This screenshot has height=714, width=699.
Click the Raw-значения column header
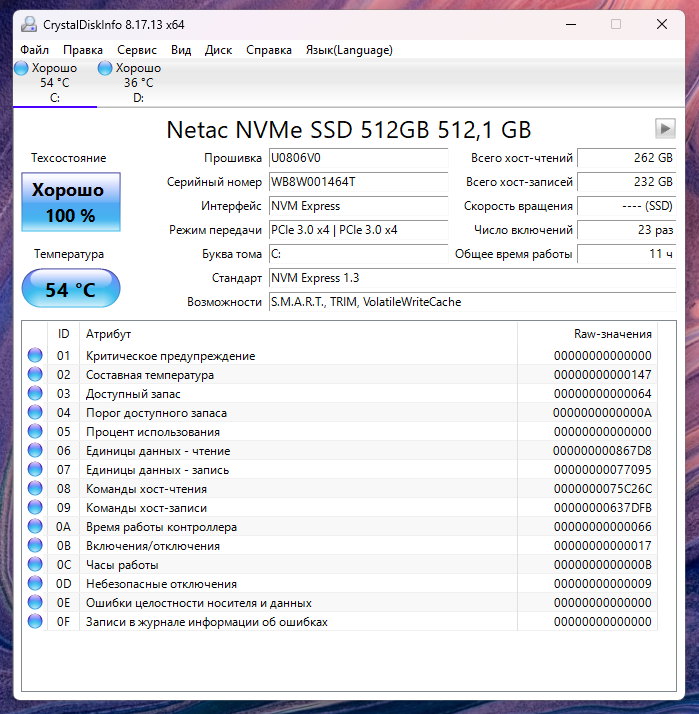(587, 334)
